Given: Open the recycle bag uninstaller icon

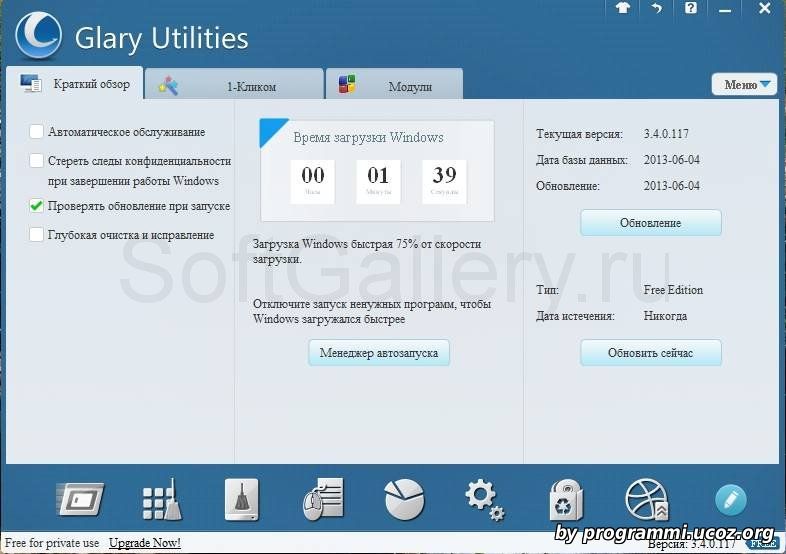Looking at the screenshot, I should 565,499.
